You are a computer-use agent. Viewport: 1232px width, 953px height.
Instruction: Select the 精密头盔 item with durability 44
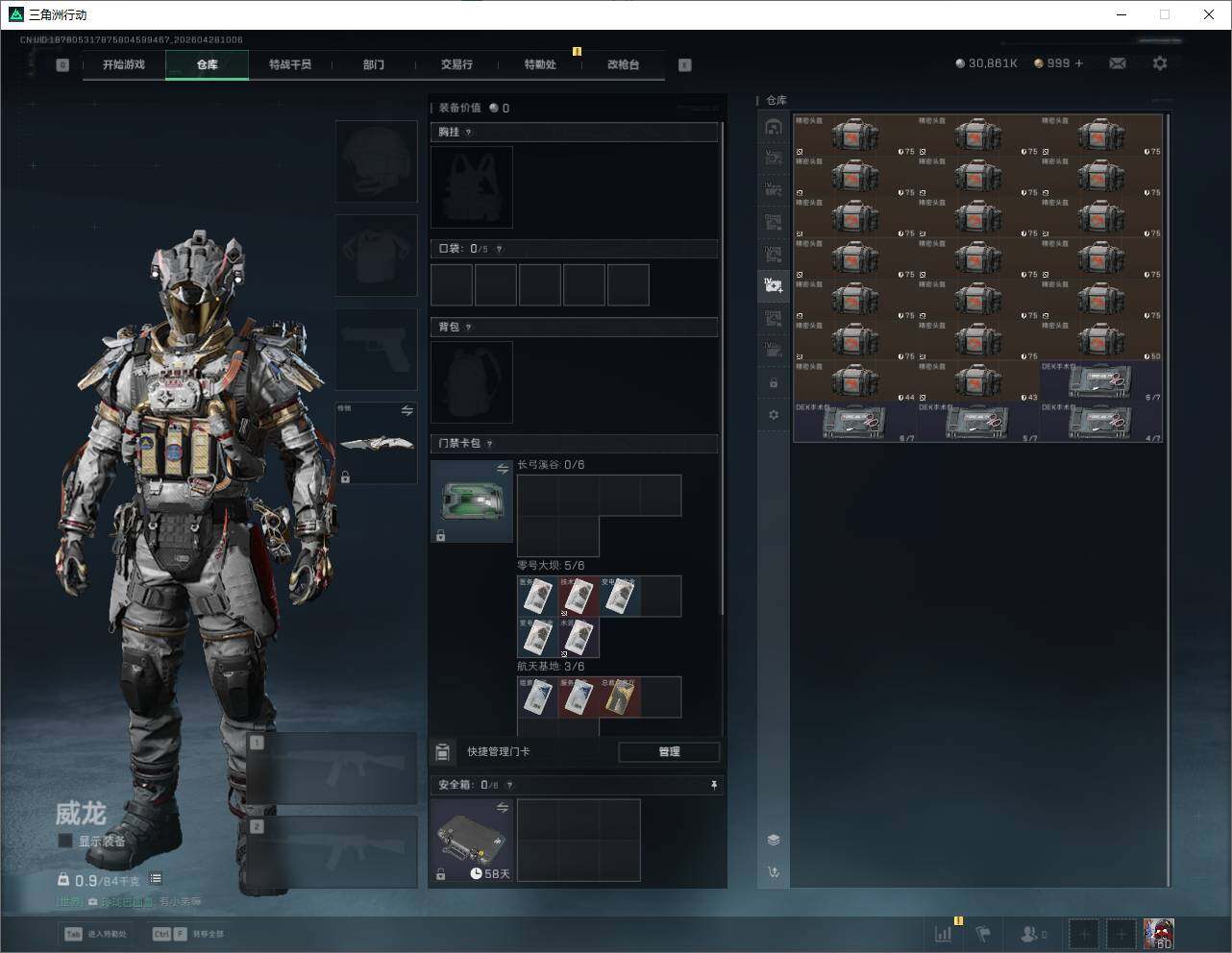(855, 381)
